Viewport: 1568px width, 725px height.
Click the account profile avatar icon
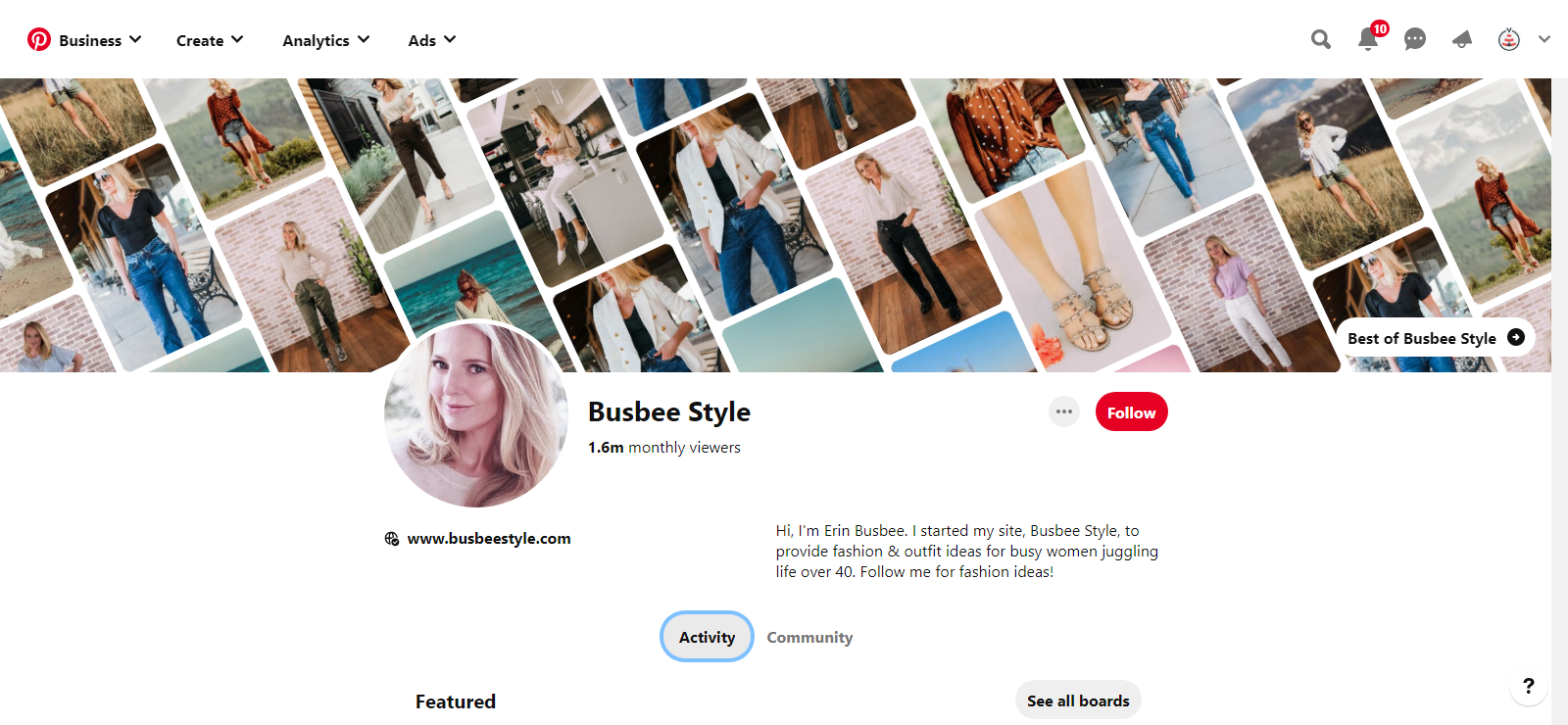coord(1508,39)
